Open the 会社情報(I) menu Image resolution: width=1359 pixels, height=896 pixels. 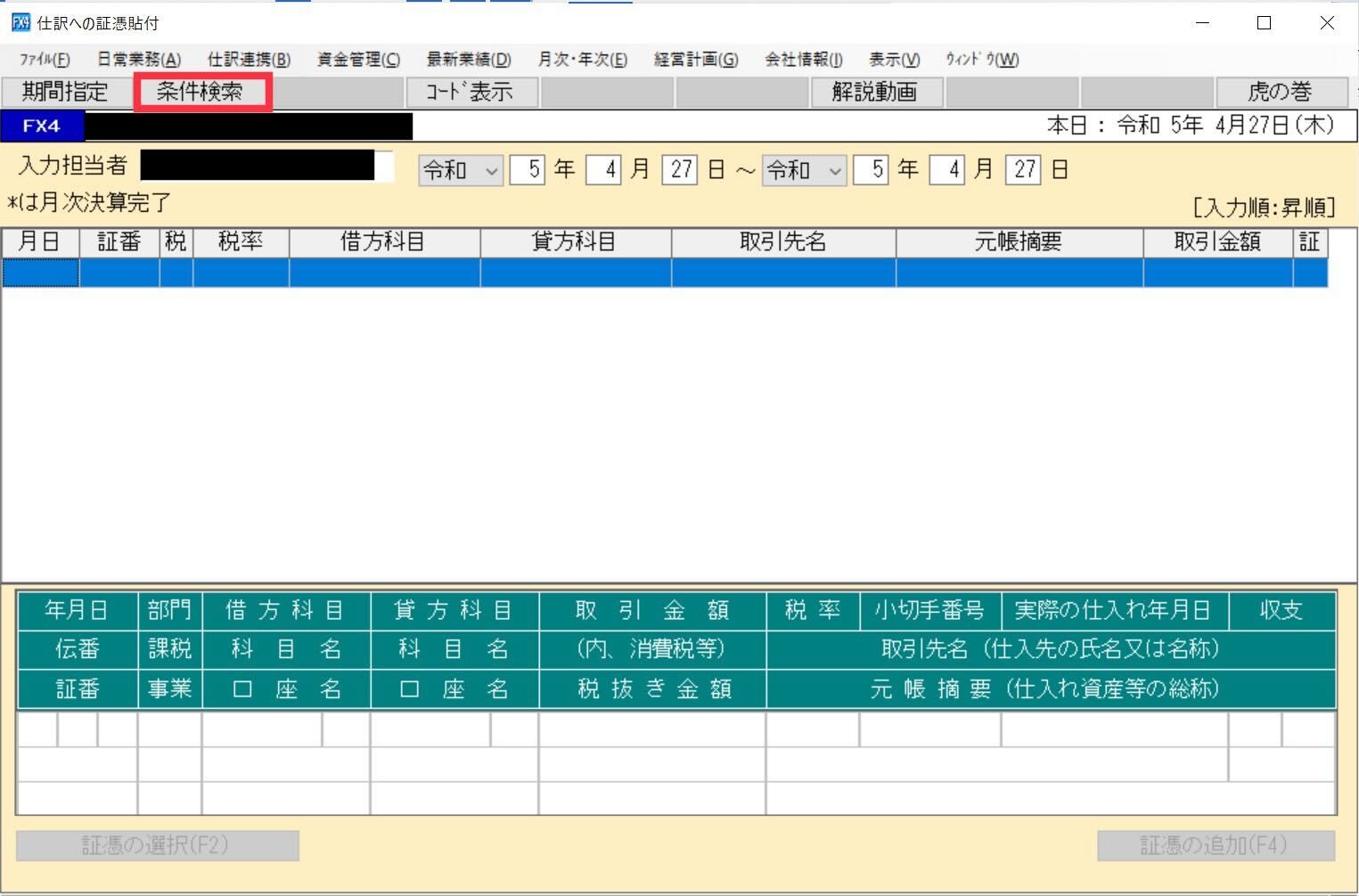pos(804,60)
